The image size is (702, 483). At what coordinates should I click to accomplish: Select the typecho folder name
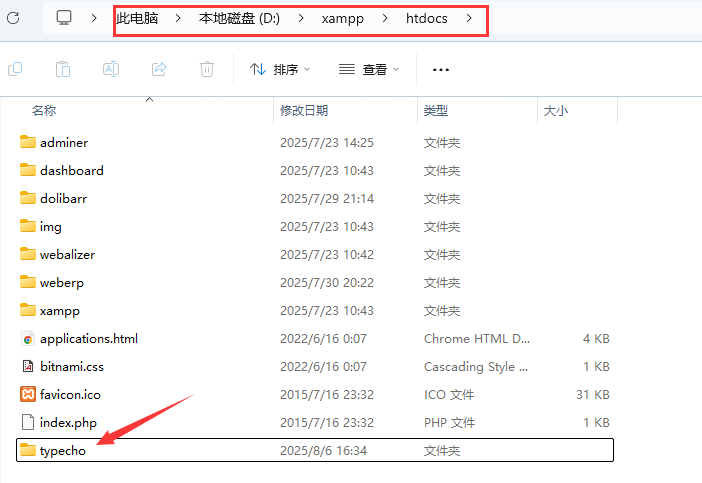point(63,451)
